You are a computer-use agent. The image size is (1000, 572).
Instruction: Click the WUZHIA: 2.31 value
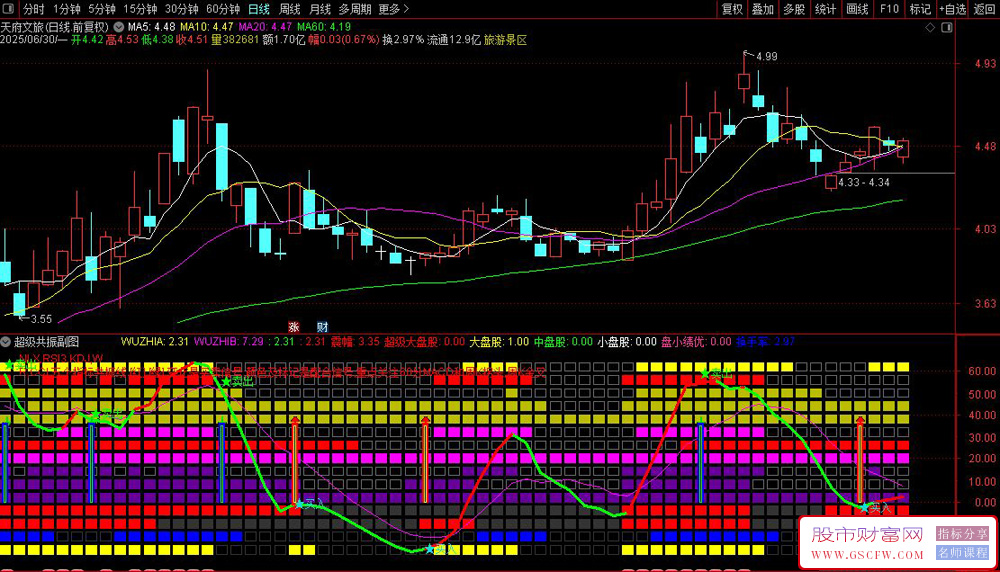[154, 342]
